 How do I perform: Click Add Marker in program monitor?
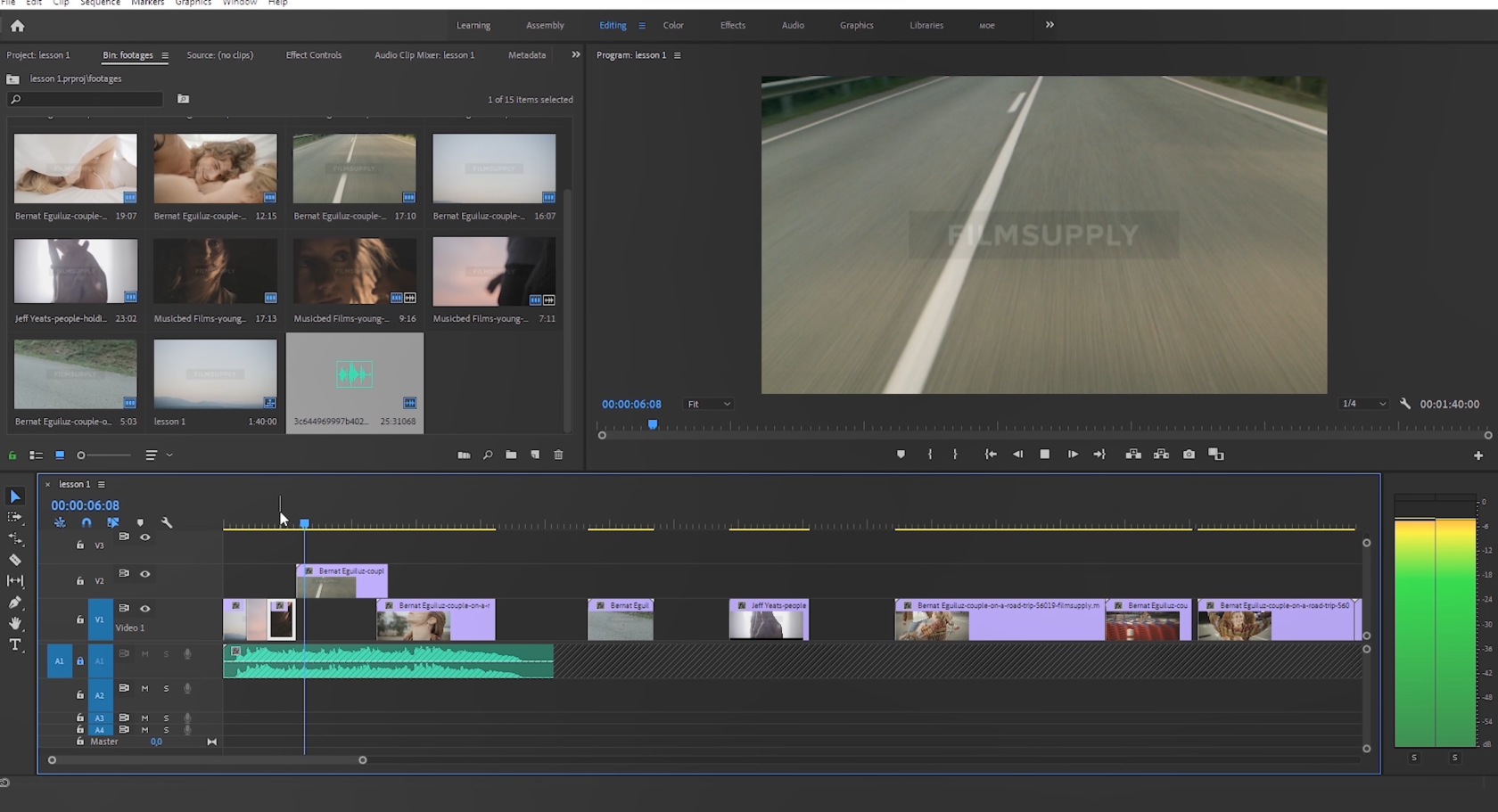pyautogui.click(x=901, y=455)
